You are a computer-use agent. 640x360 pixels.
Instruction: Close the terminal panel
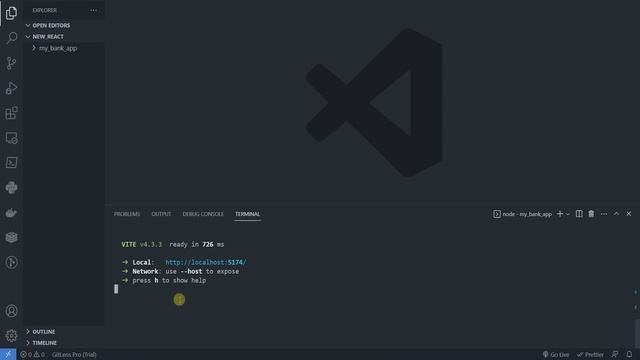(x=629, y=214)
